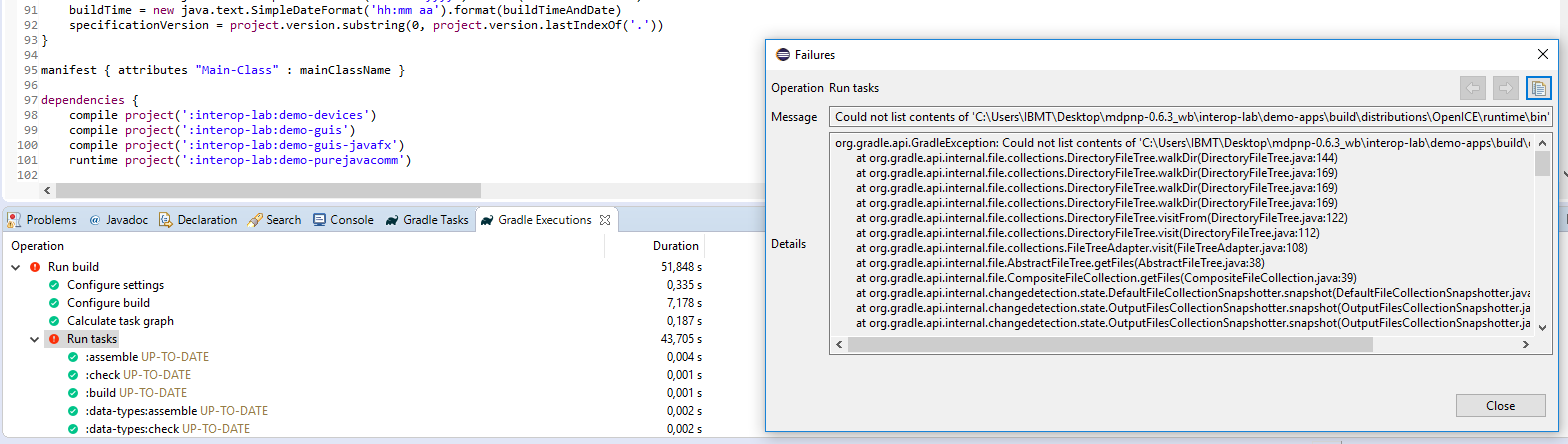Image resolution: width=1568 pixels, height=444 pixels.
Task: Click the Details horizontal scrollbar right arrow
Action: (1526, 344)
